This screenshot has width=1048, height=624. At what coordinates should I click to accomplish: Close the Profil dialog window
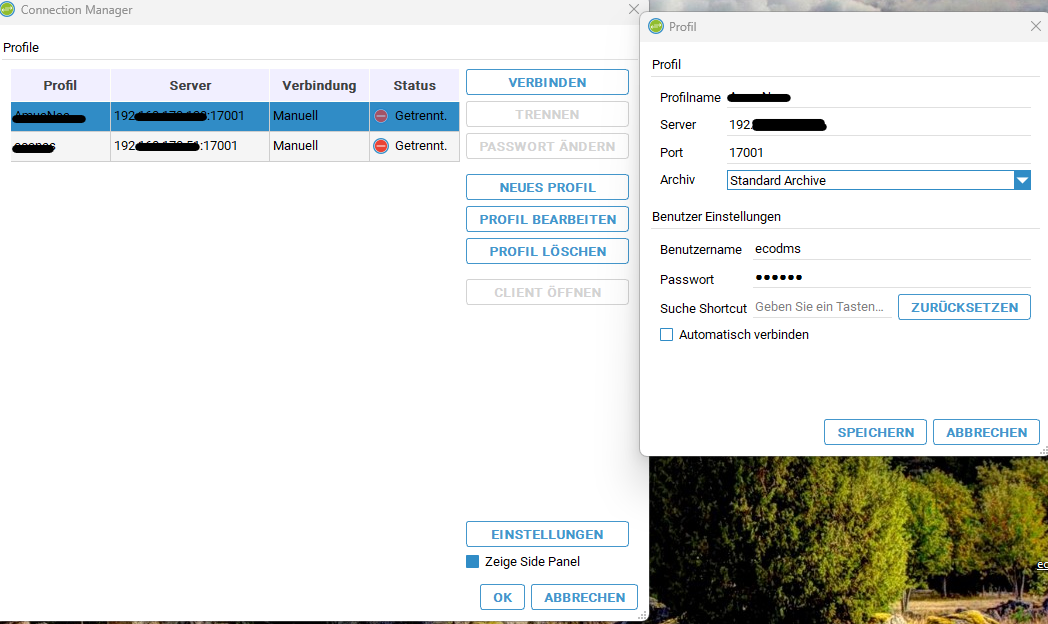point(1036,26)
